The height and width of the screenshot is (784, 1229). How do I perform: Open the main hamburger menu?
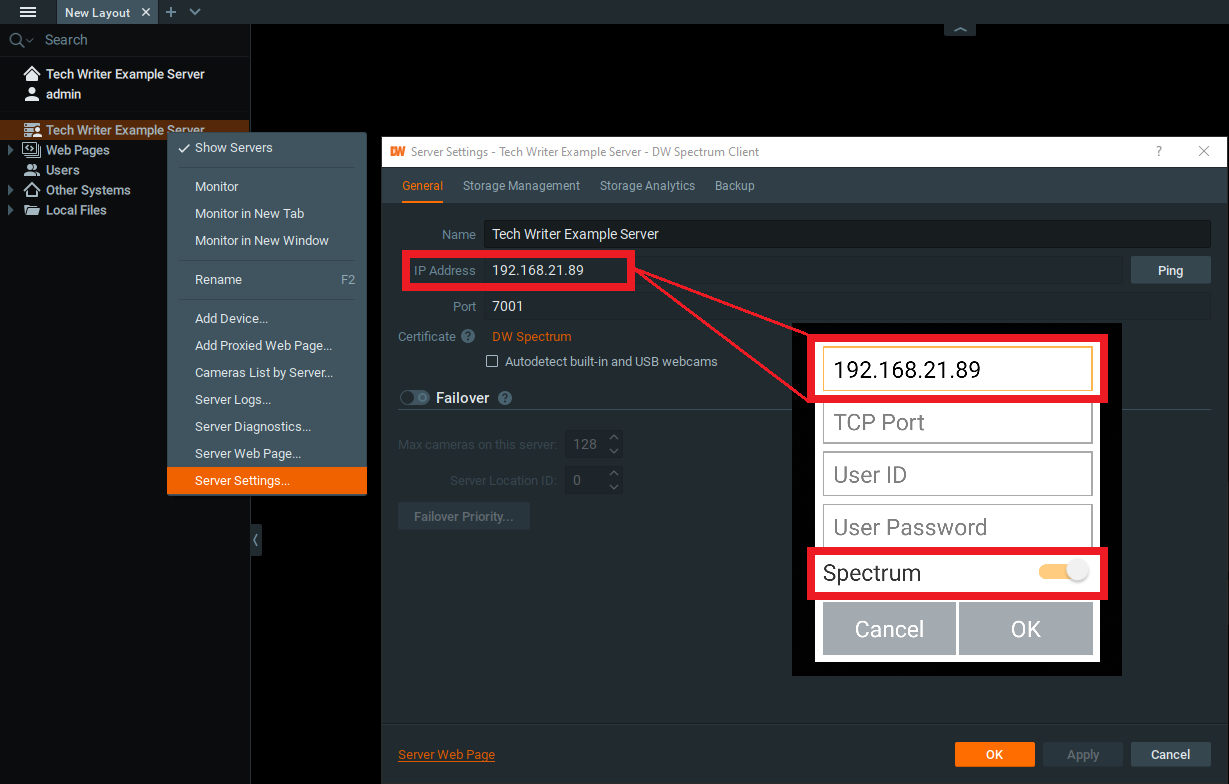click(x=27, y=12)
